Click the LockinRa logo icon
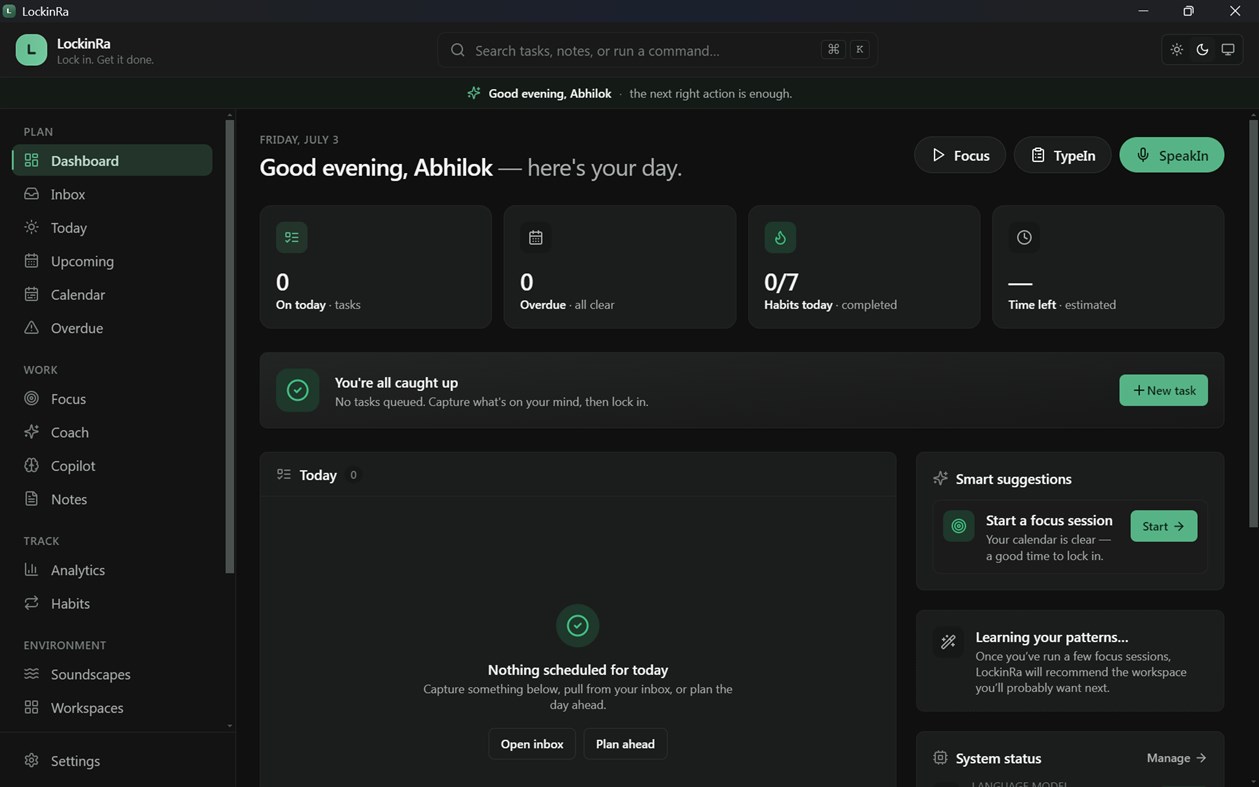This screenshot has height=787, width=1259. pos(31,50)
